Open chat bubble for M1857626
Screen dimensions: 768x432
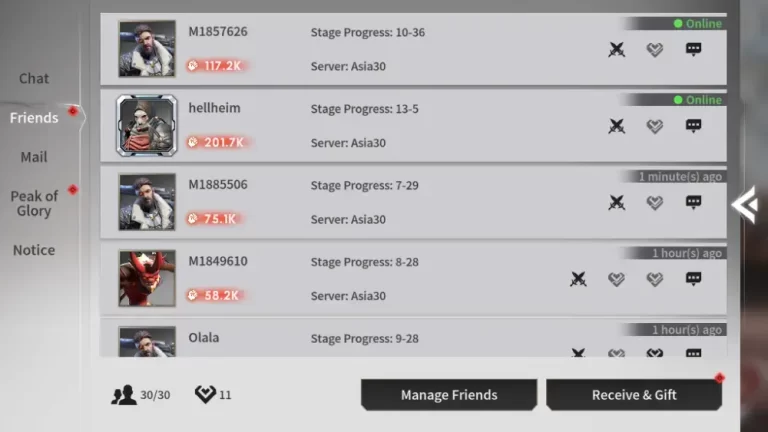click(x=693, y=49)
